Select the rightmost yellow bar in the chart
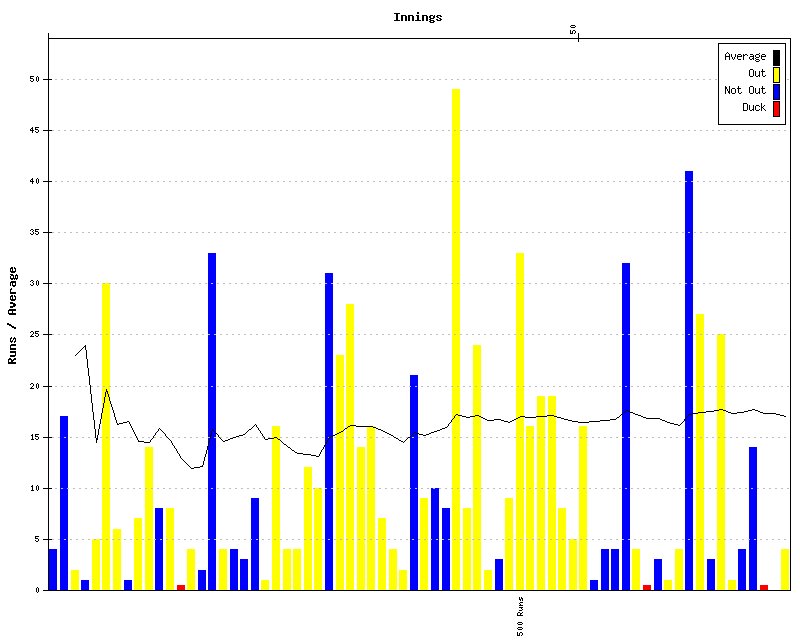Viewport: 800px width, 640px height. (x=785, y=570)
